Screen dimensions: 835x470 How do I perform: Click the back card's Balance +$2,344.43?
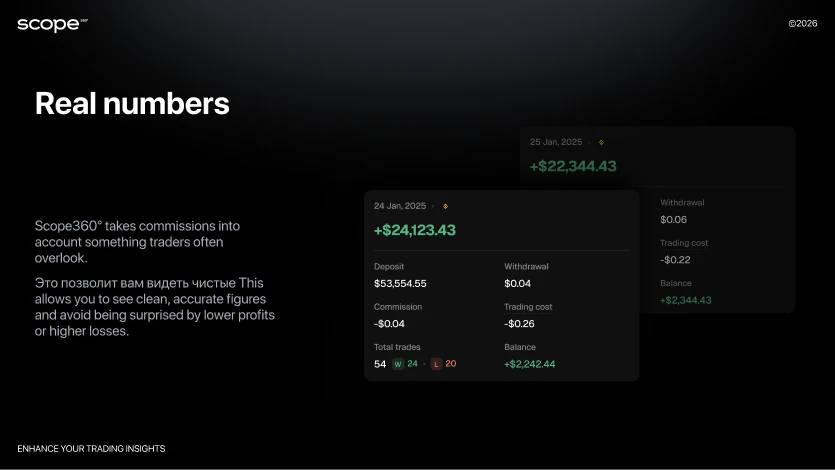(x=686, y=300)
